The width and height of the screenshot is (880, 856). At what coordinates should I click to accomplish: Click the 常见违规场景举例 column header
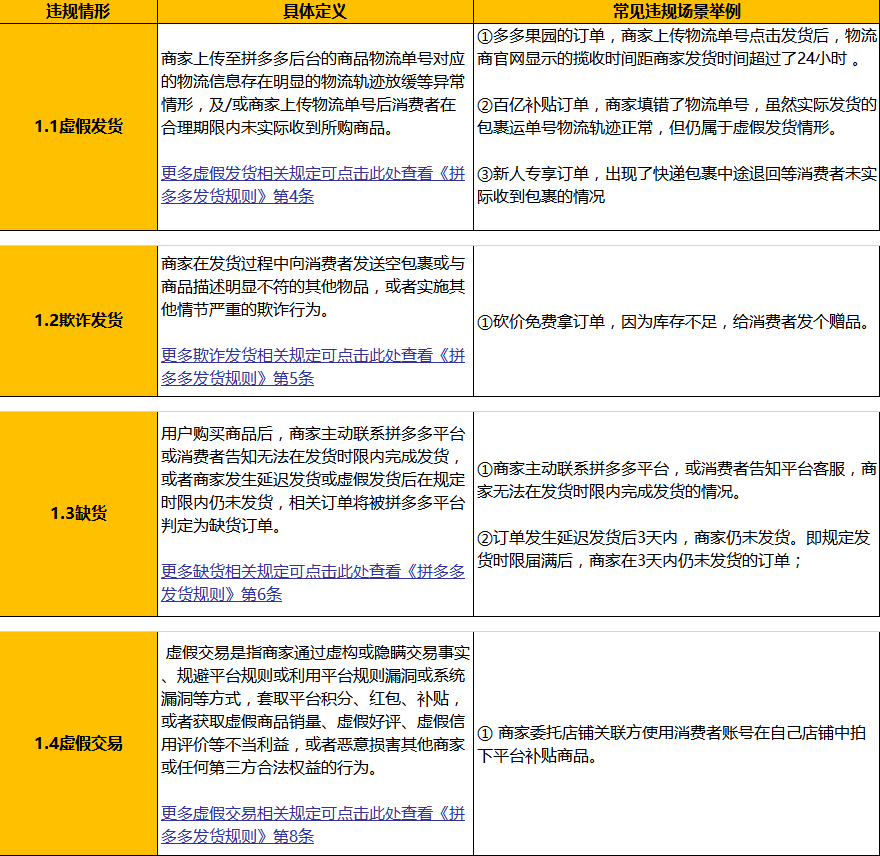676,11
